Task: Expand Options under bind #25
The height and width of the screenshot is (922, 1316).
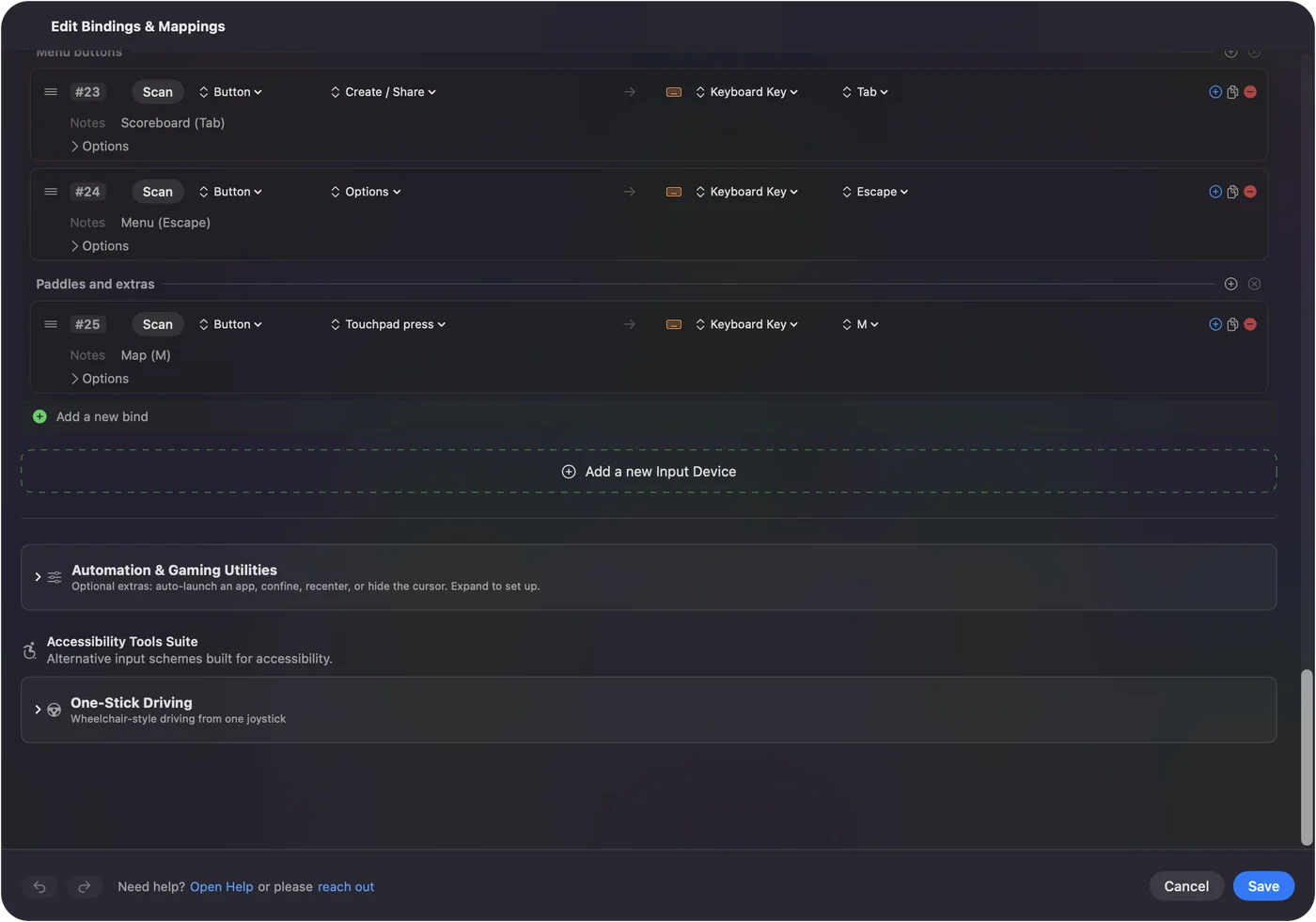Action: [x=100, y=379]
